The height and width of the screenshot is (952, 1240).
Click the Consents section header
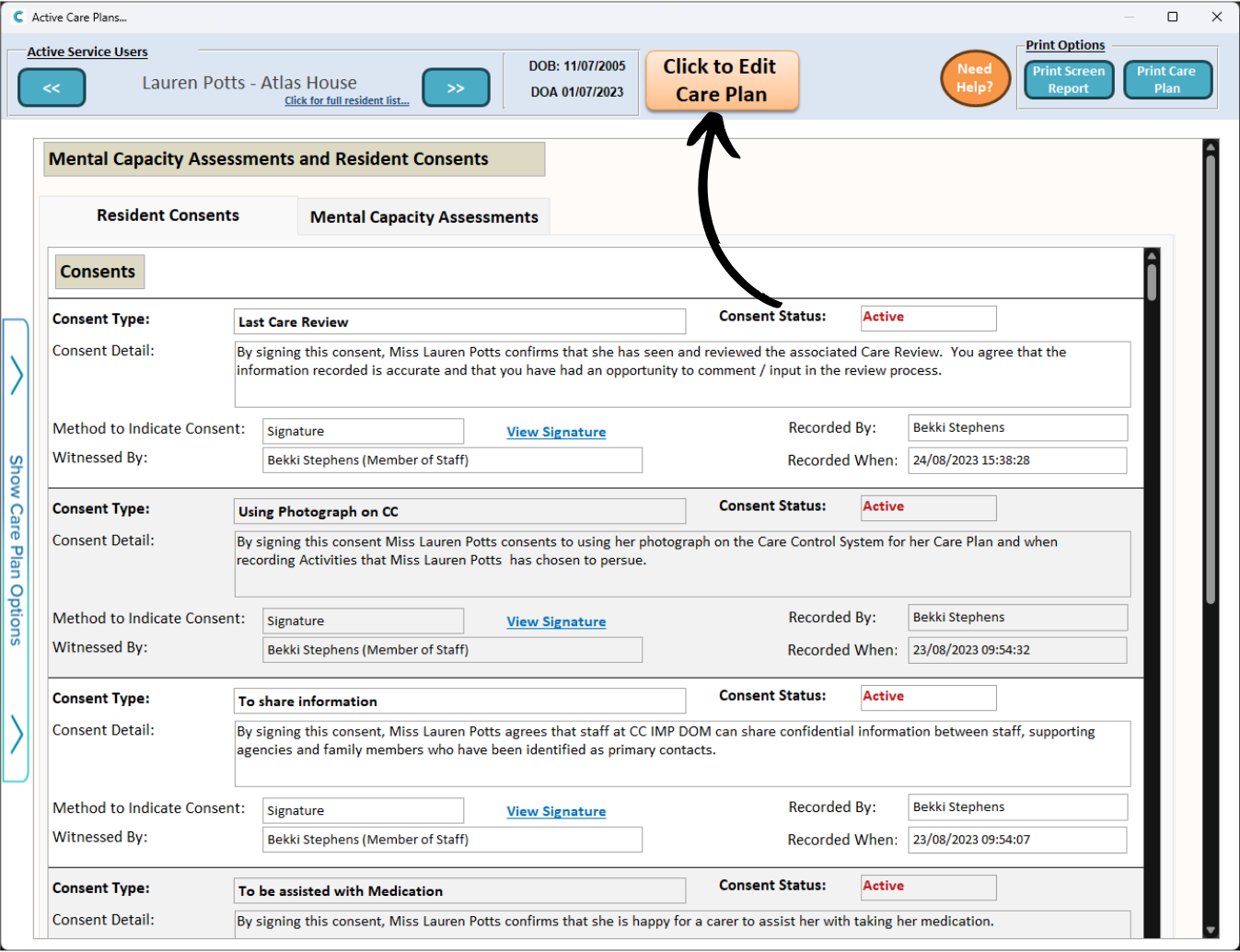point(99,272)
